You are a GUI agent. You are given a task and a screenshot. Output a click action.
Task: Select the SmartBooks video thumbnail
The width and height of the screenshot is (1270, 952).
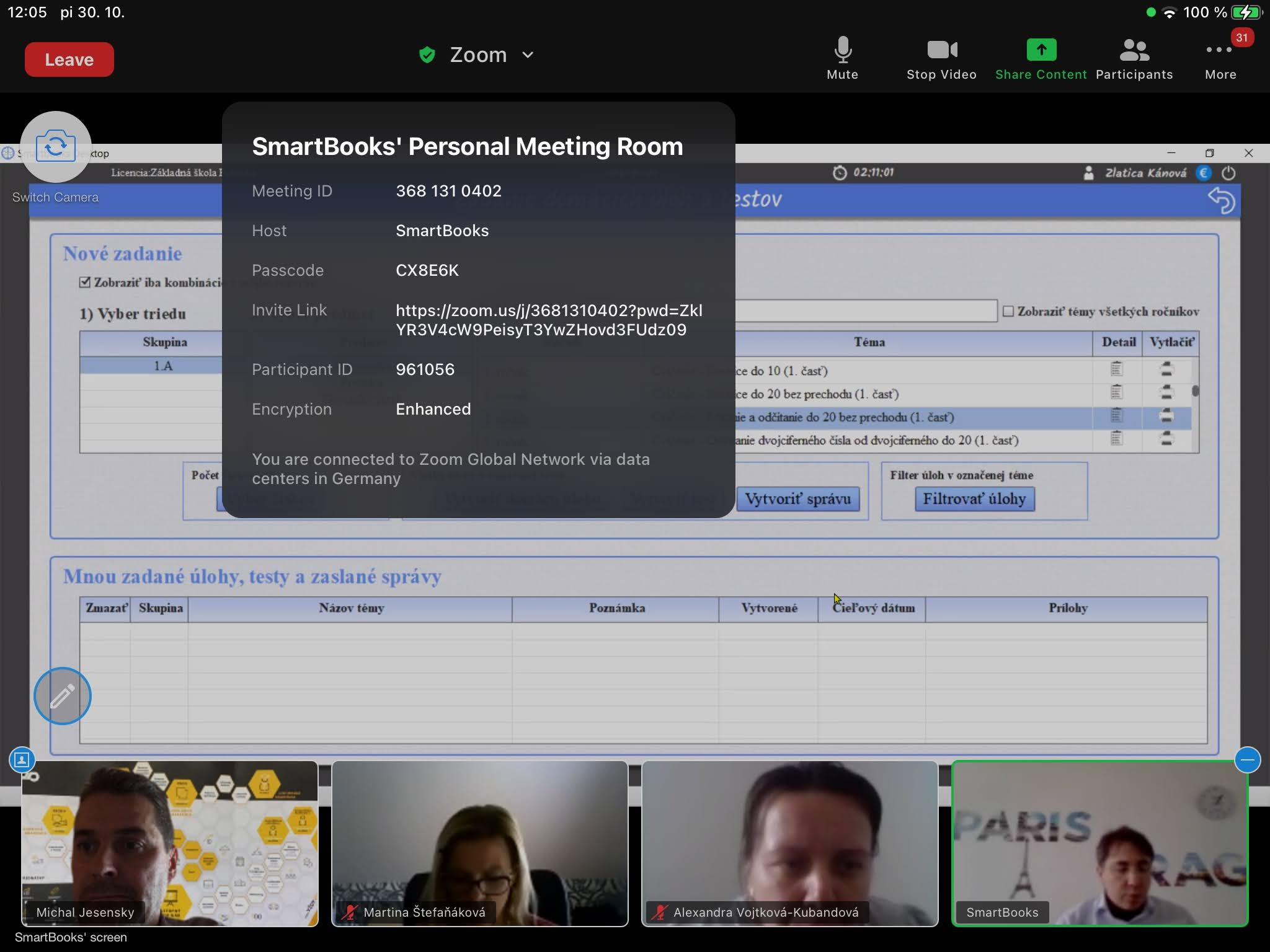(1100, 844)
